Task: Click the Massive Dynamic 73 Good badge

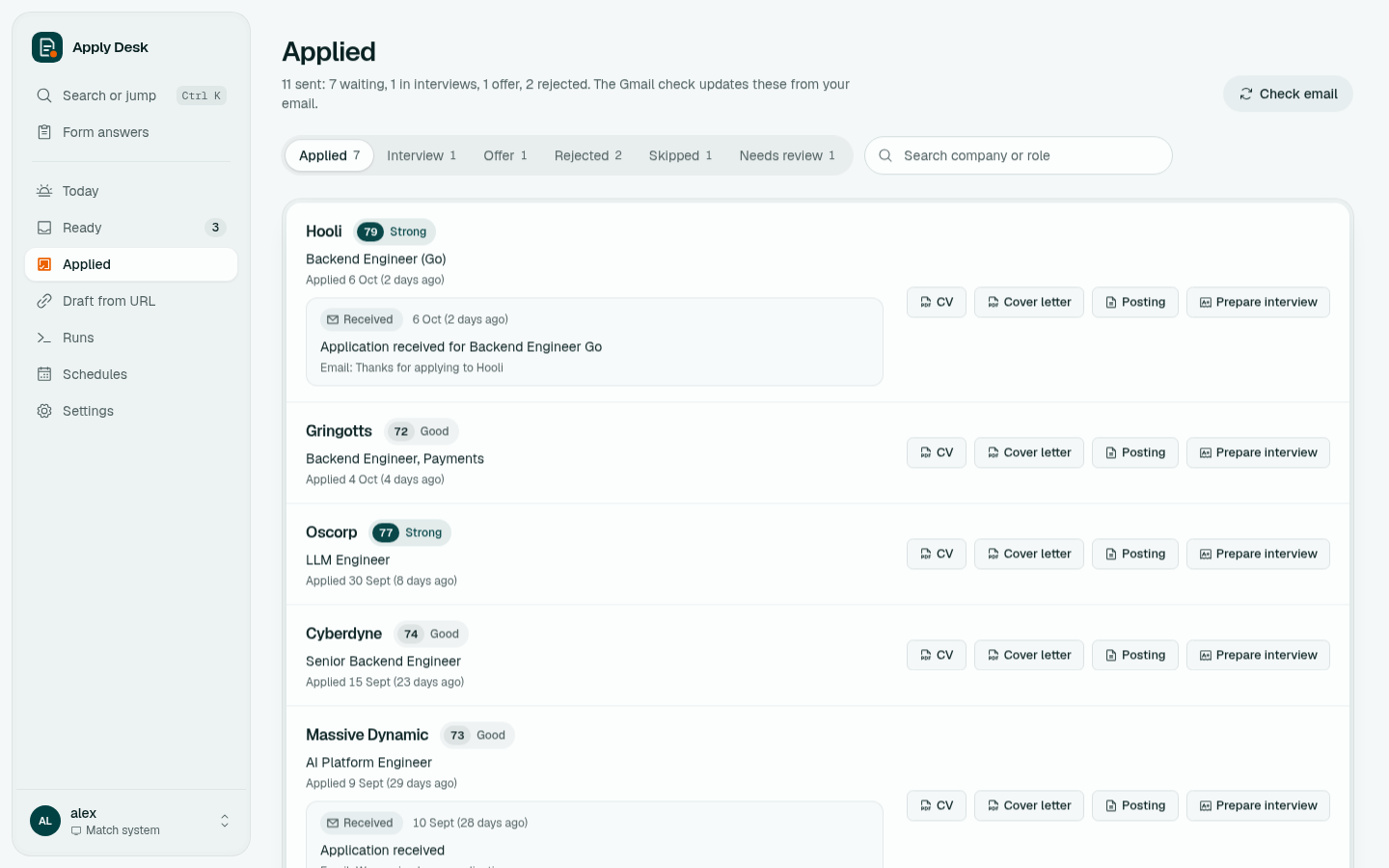Action: [477, 735]
